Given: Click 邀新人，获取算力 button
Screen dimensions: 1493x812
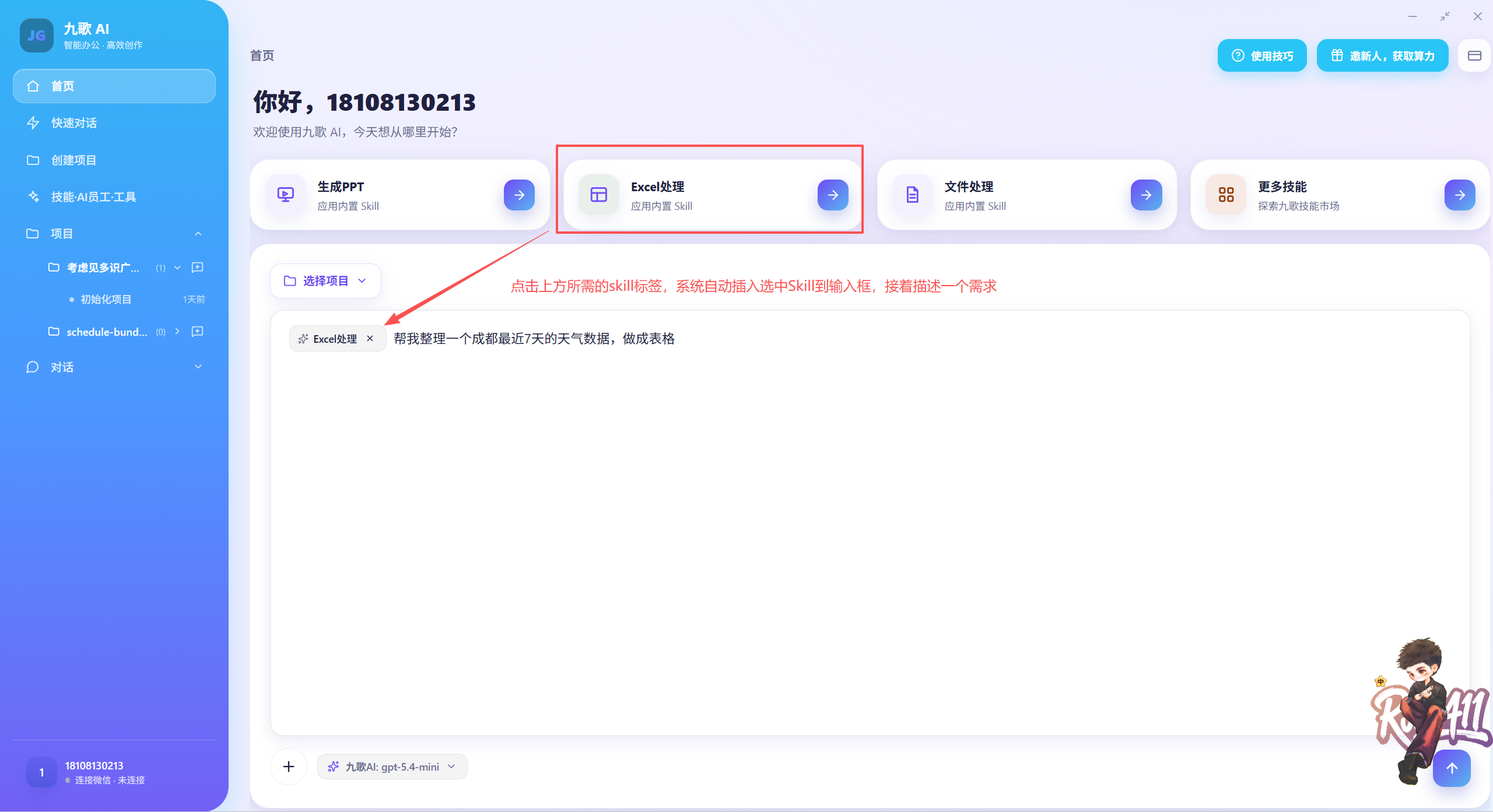Looking at the screenshot, I should (x=1382, y=56).
